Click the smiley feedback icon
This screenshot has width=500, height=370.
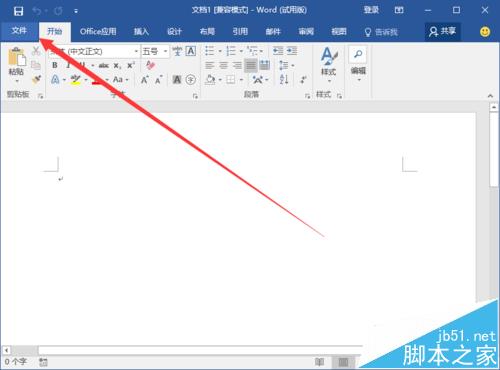(x=485, y=32)
